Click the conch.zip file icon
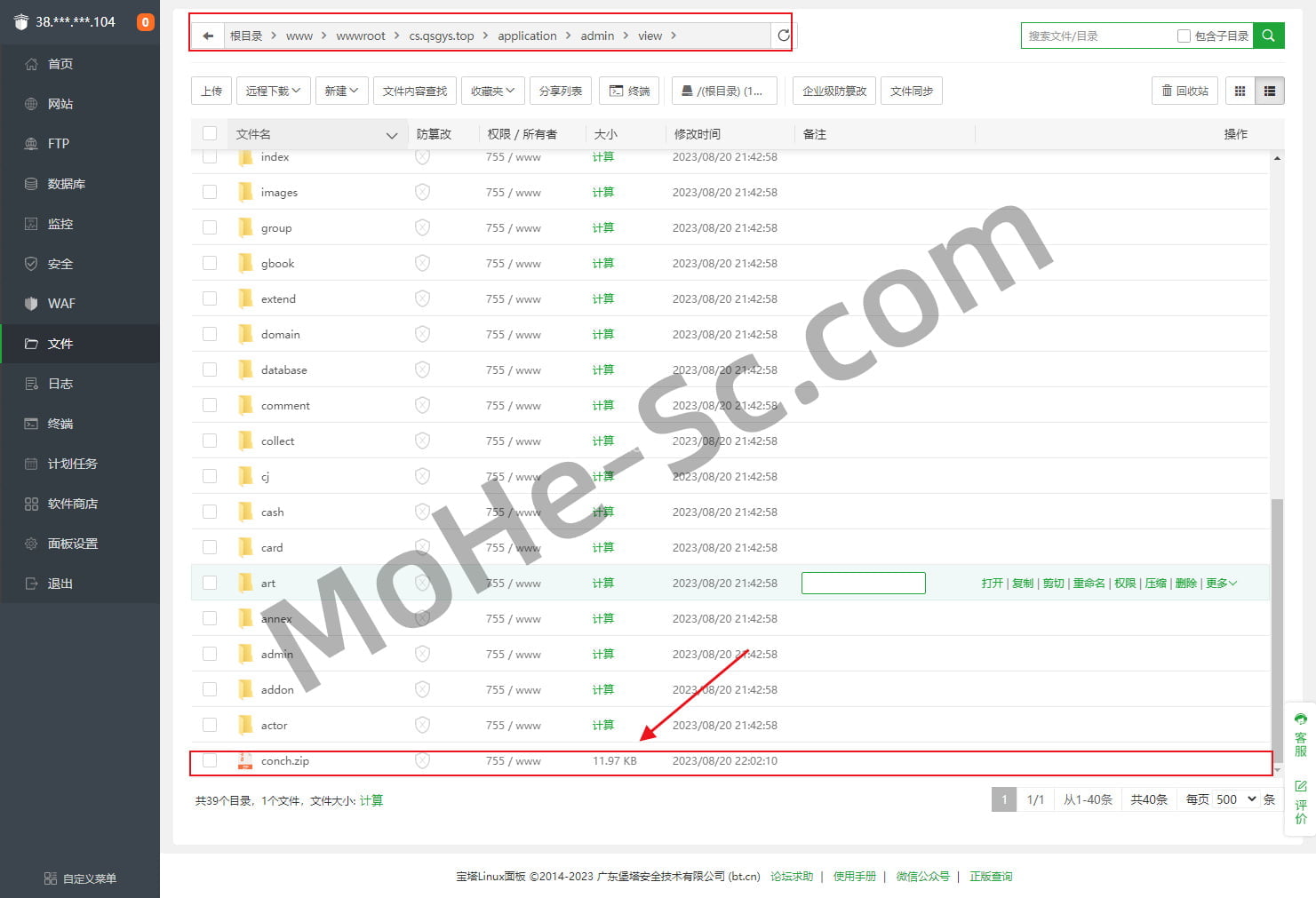 coord(245,761)
